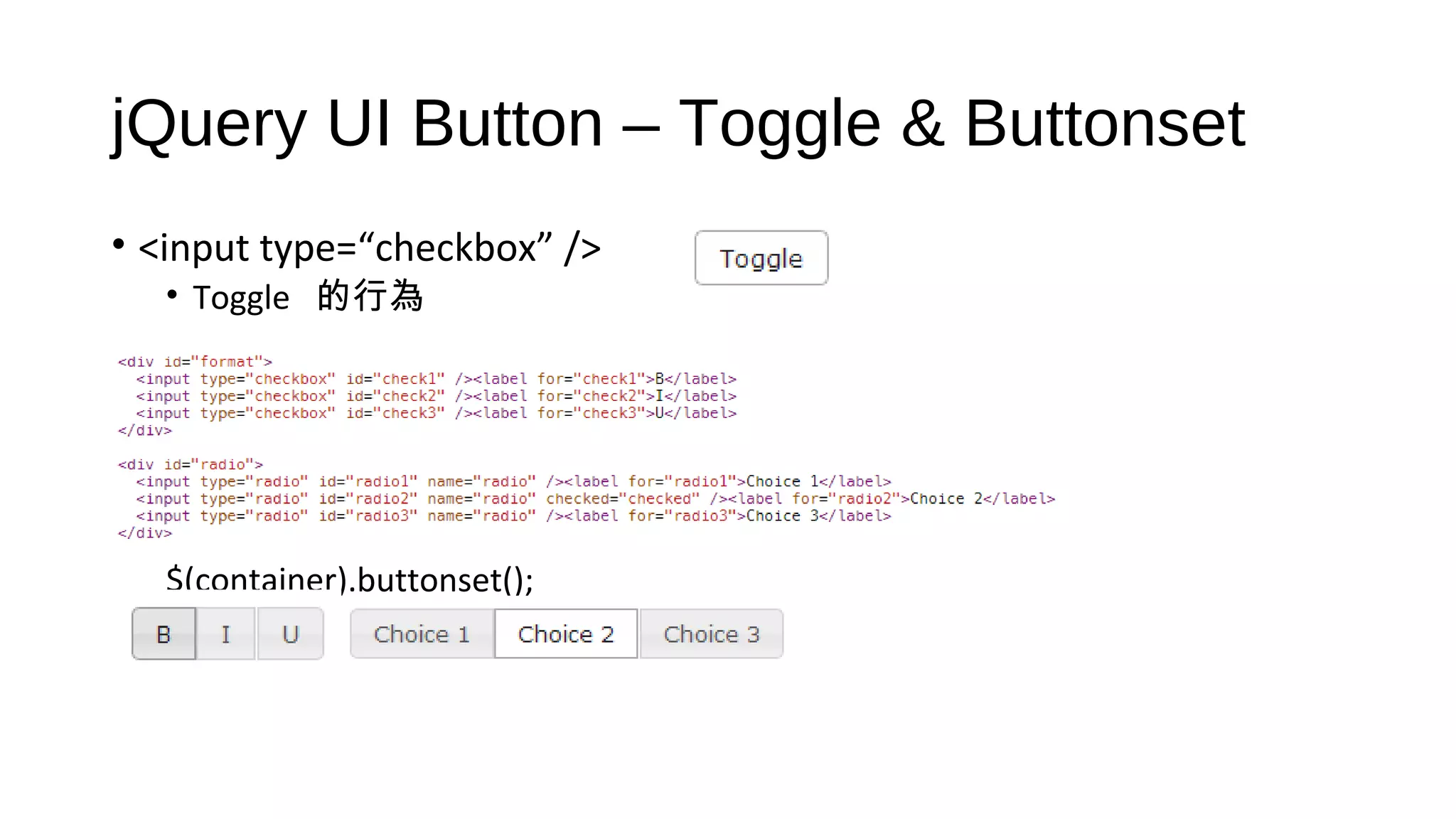Viewport: 1456px width, 819px height.
Task: Select the Choice 1 radio button
Action: (422, 633)
